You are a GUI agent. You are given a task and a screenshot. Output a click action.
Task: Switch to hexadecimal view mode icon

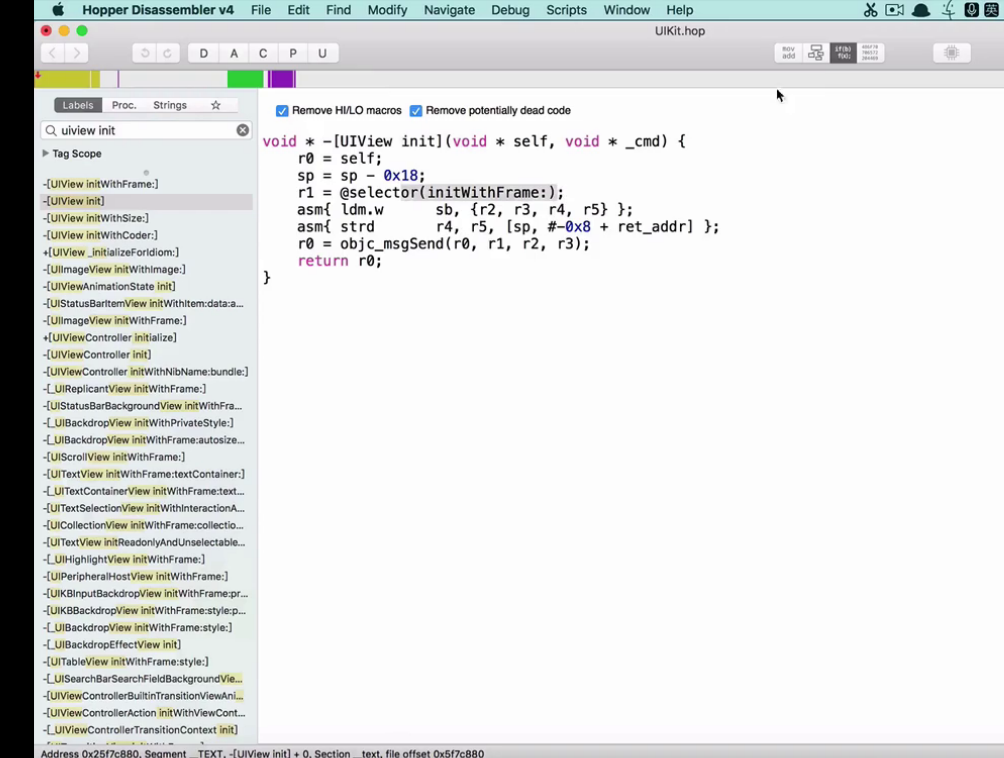(x=870, y=52)
